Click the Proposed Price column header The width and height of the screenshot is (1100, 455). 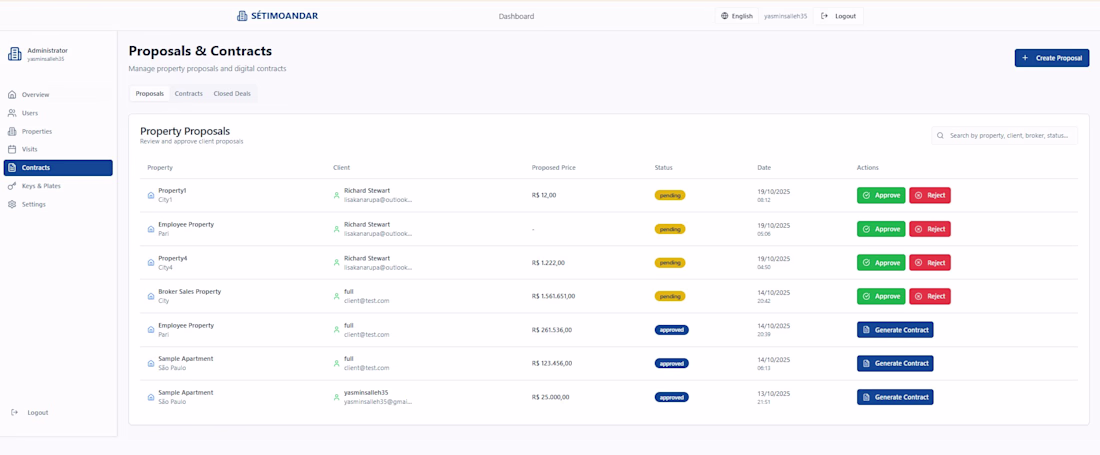pos(554,168)
